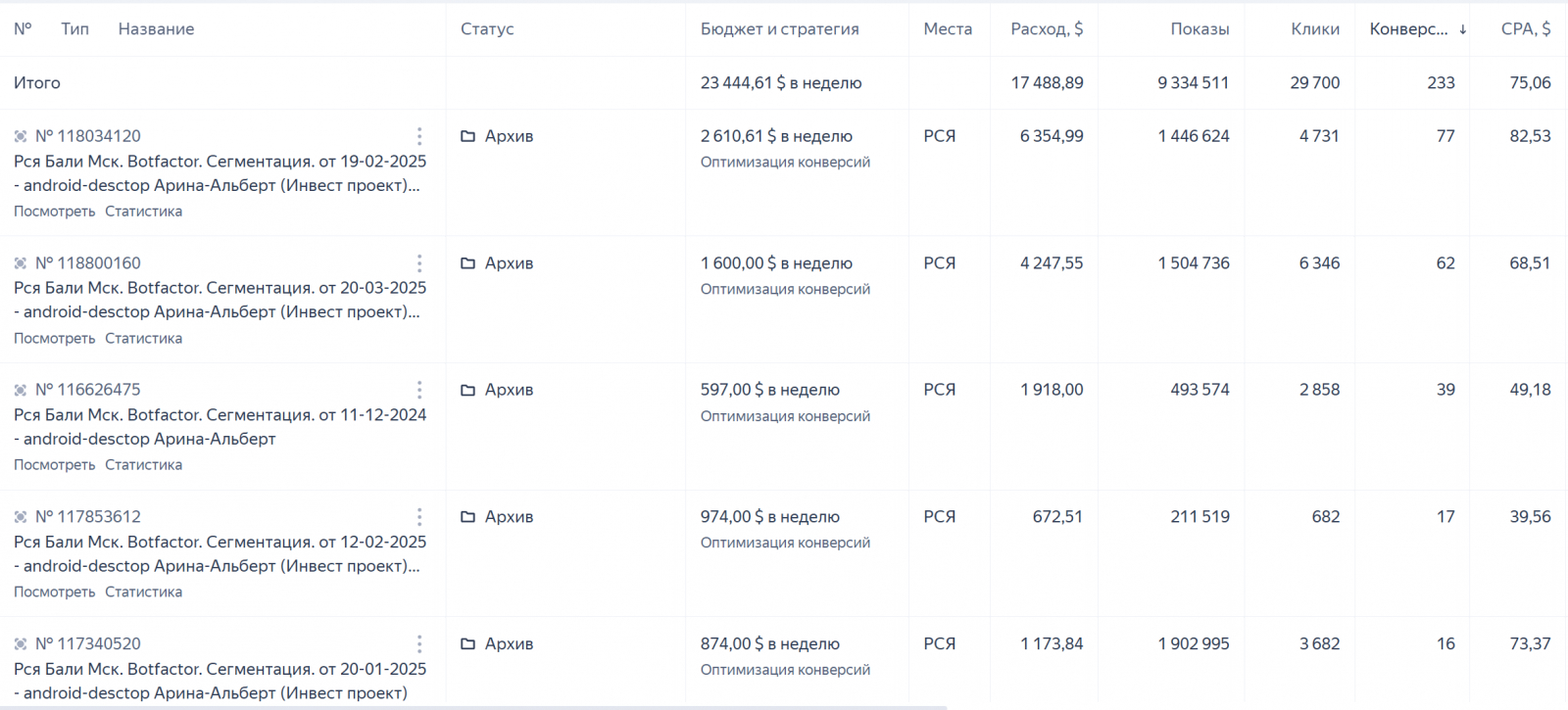The image size is (1568, 710).
Task: Sort by the Конверс... column arrow
Action: point(1462,29)
